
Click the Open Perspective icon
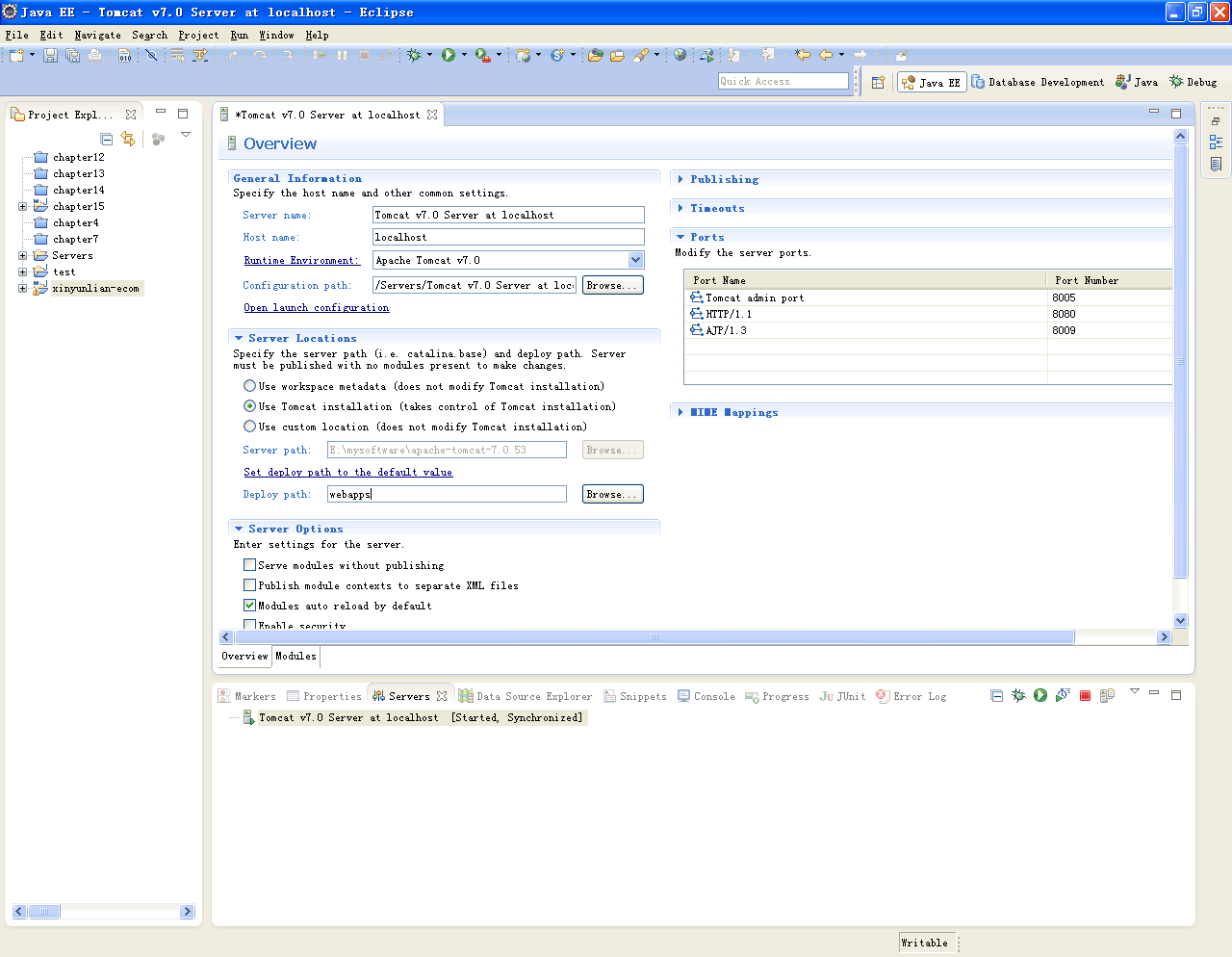878,83
